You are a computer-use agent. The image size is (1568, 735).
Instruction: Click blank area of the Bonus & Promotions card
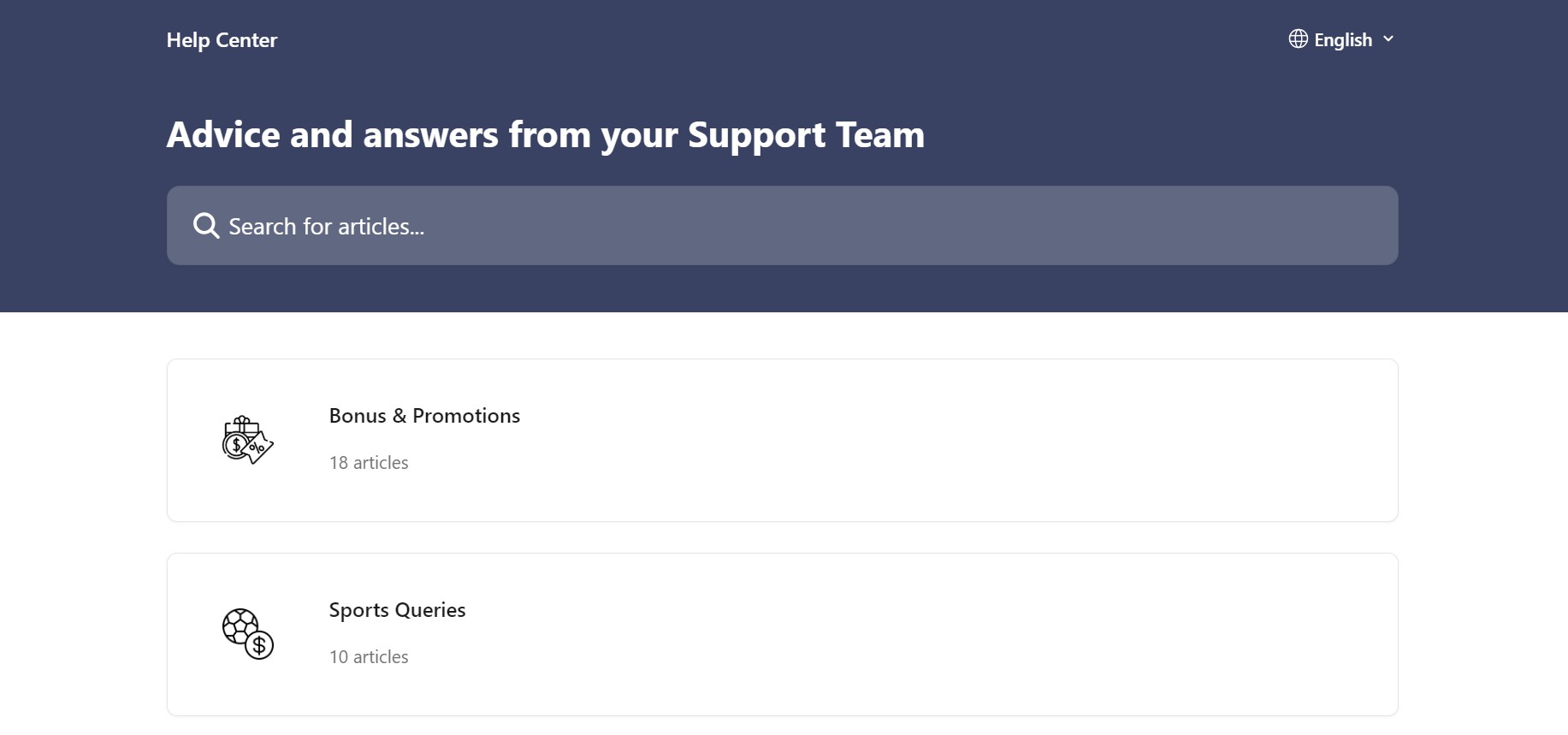point(941,441)
